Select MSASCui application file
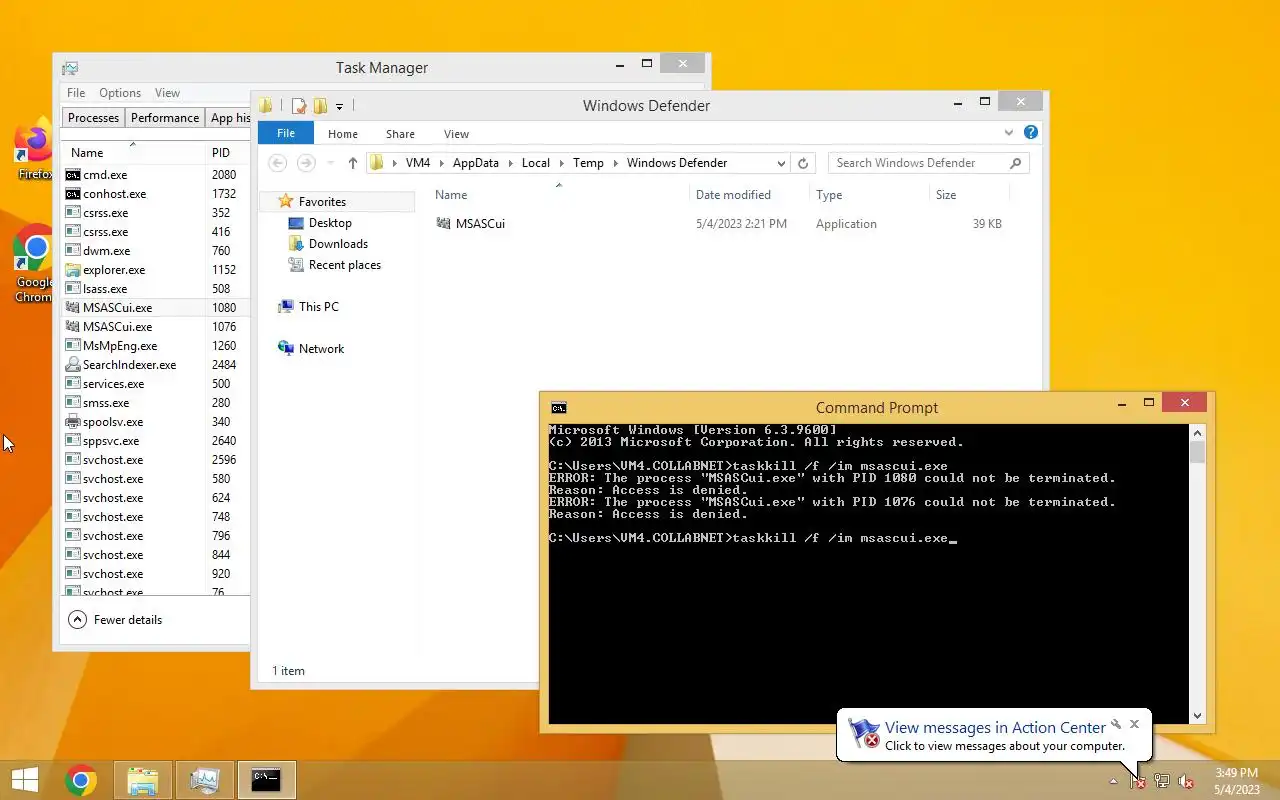Viewport: 1280px width, 800px height. (480, 224)
